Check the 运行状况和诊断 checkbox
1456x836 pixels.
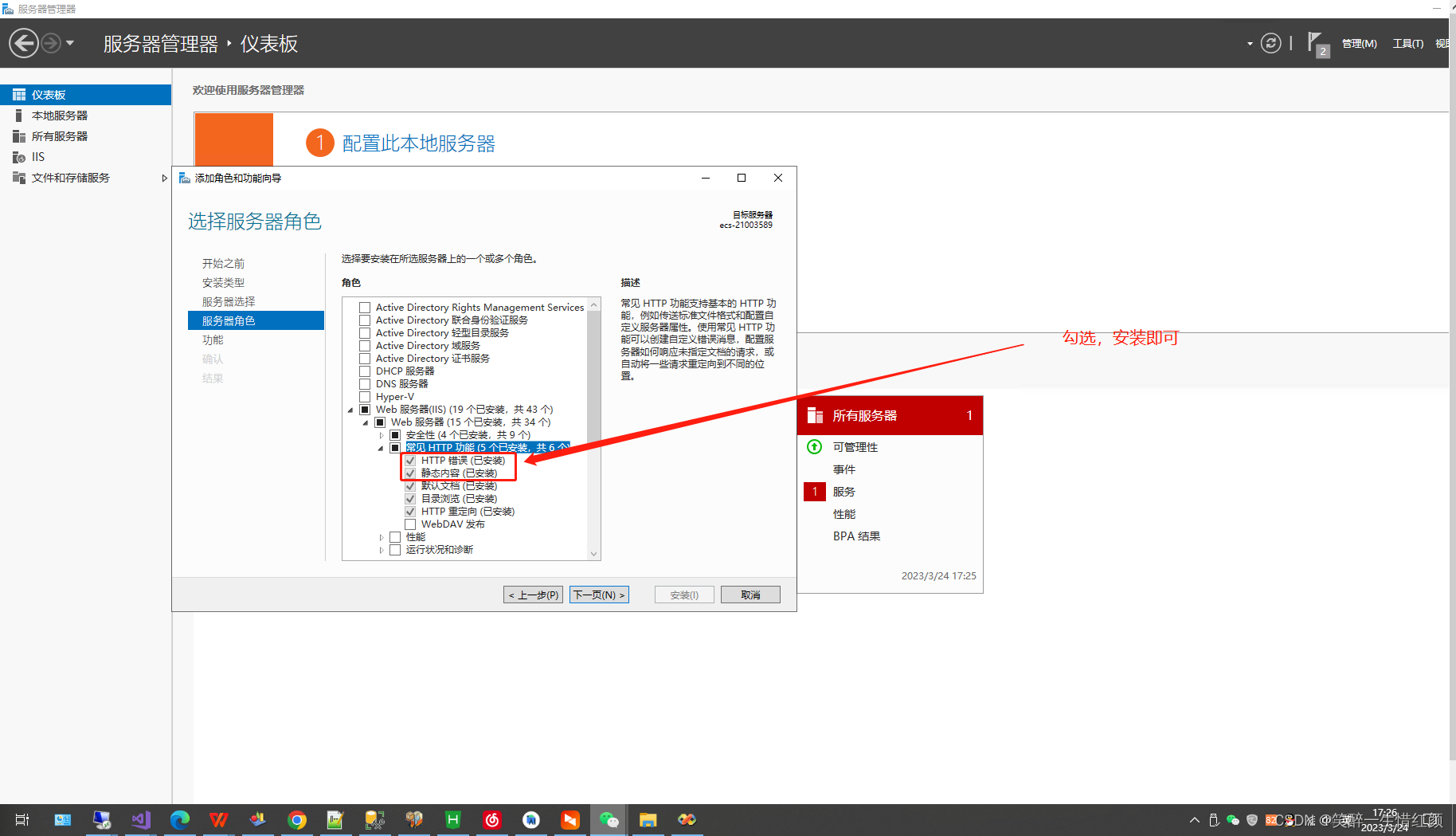395,550
